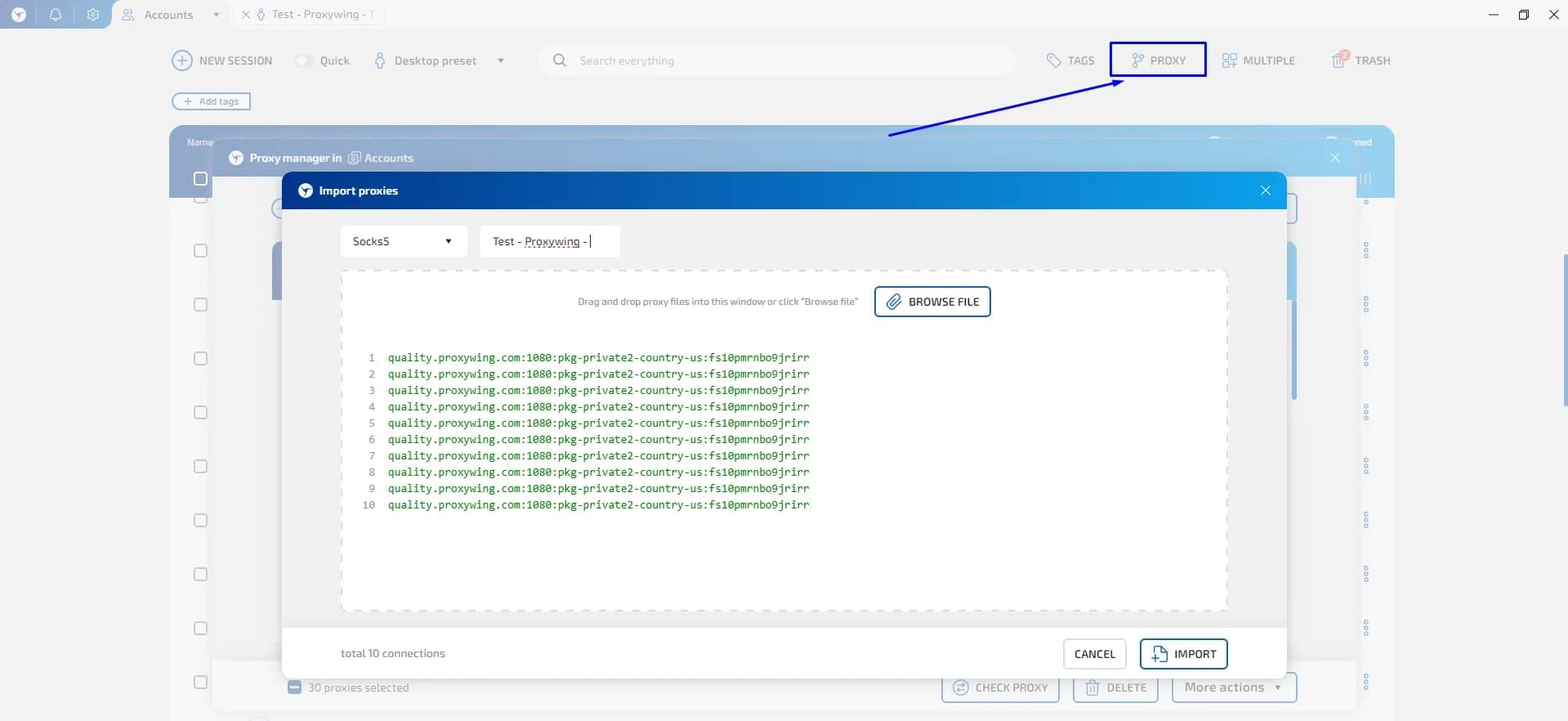Switch to the Test - Proxywing - 1 tab
The image size is (1568, 721).
click(322, 15)
